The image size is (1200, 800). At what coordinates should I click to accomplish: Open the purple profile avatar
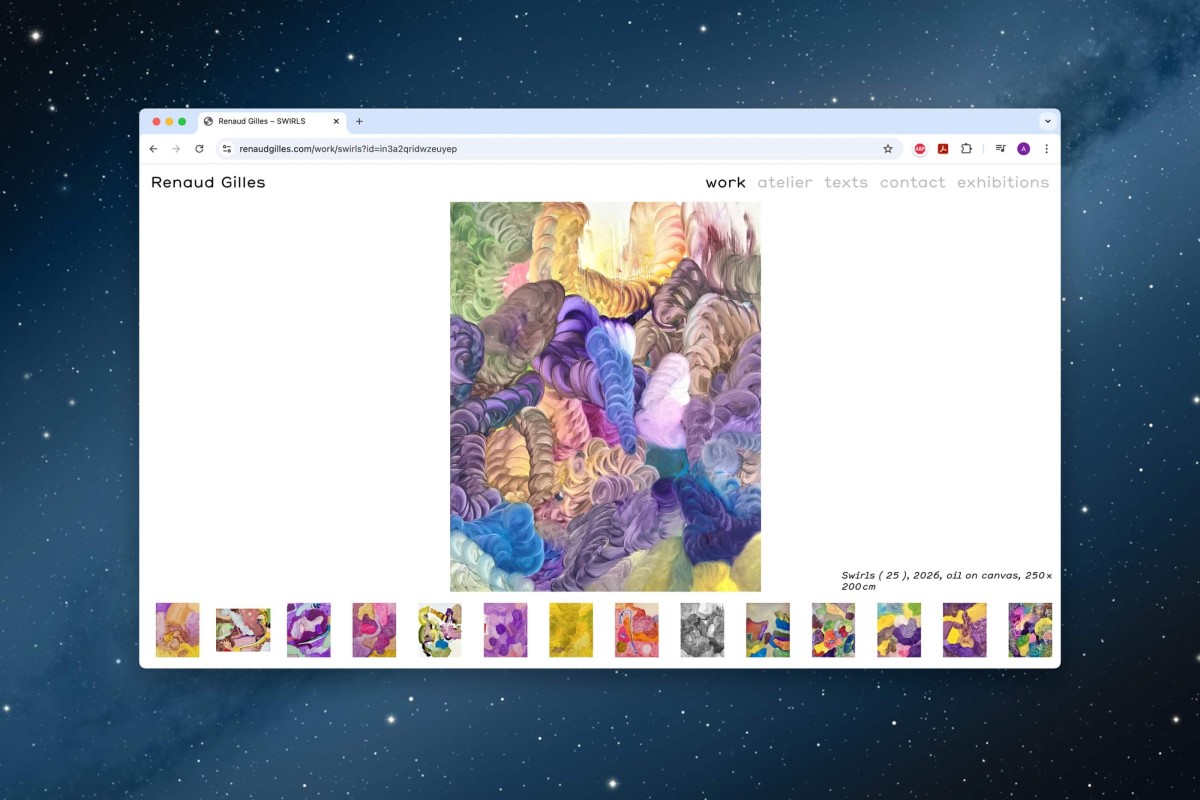pos(1023,149)
